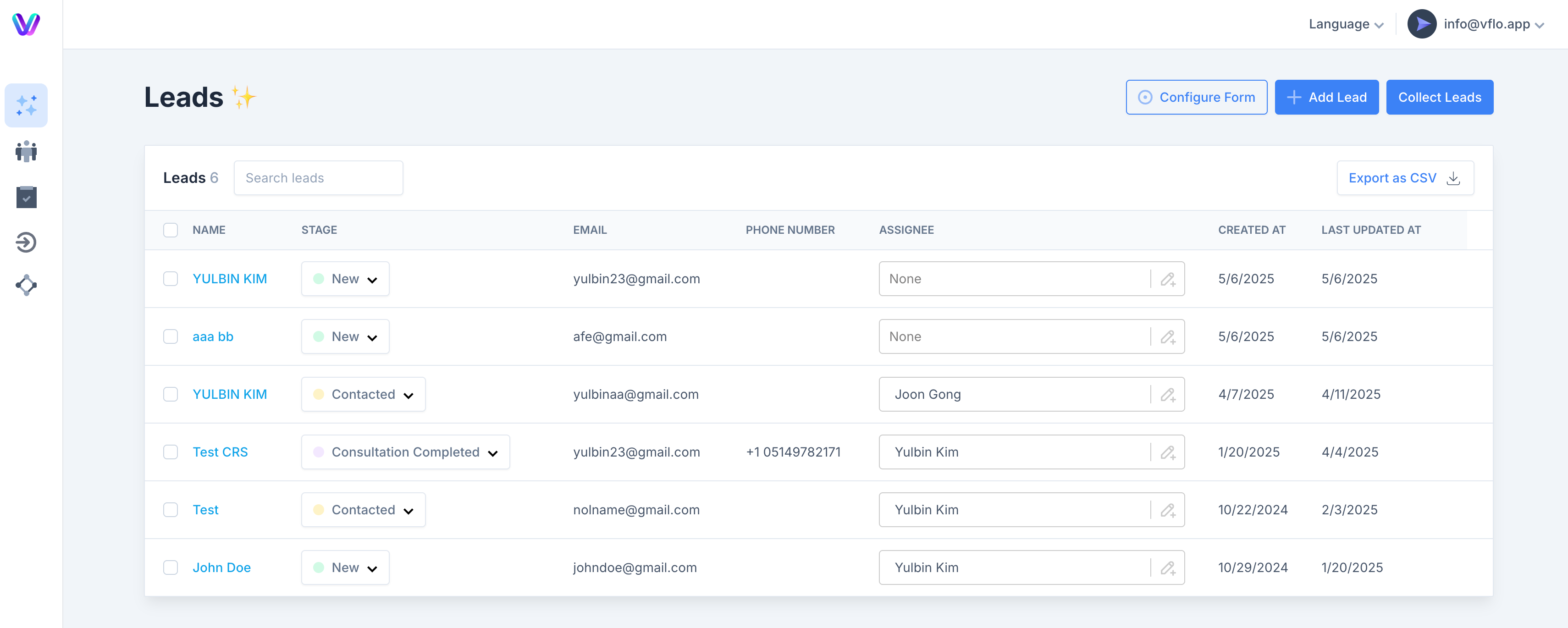Open the Leads sparkle icon in the sidebar
Viewport: 1568px width, 628px height.
pos(26,105)
